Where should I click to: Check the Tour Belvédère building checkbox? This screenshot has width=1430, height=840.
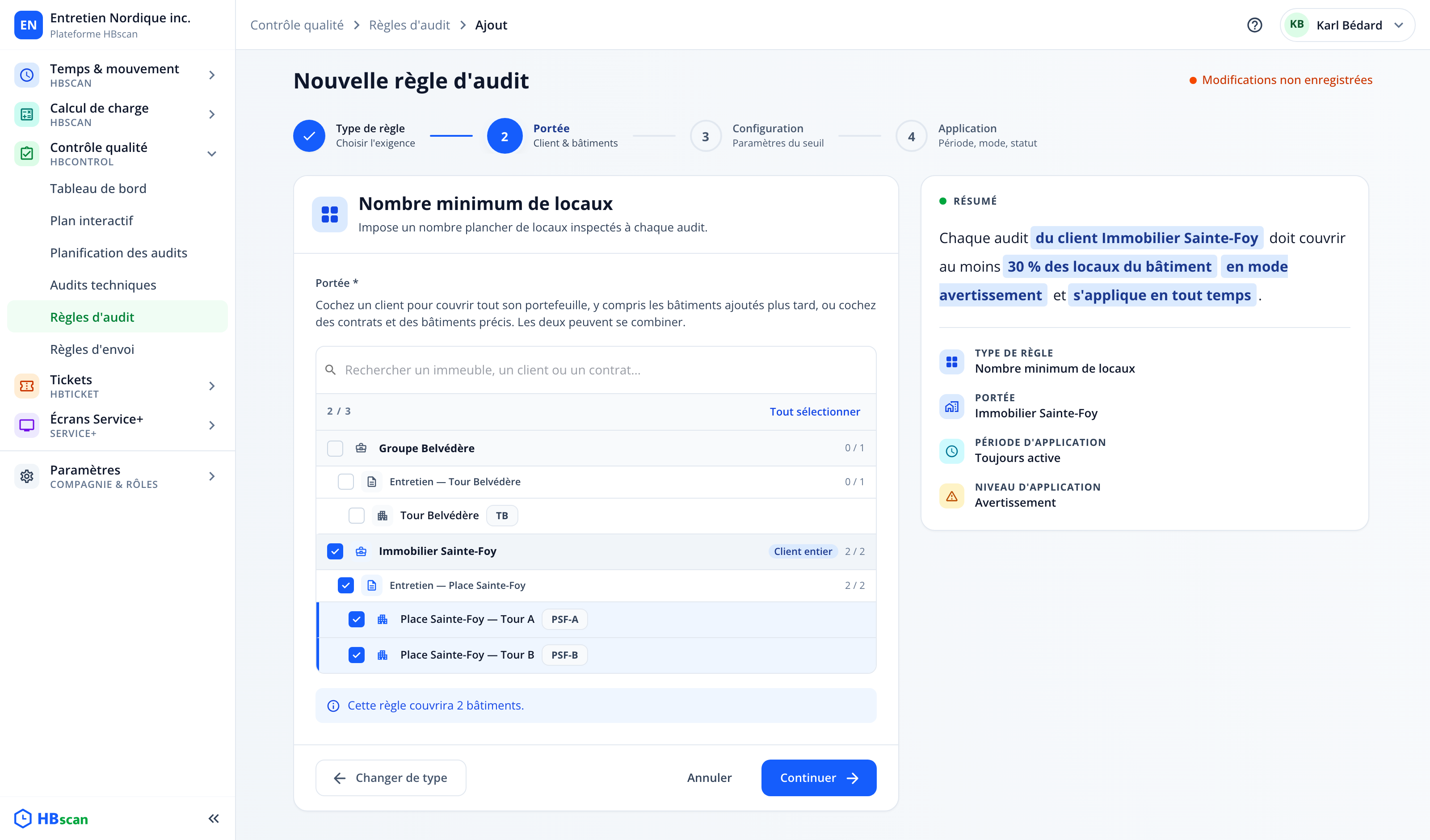[x=356, y=516]
